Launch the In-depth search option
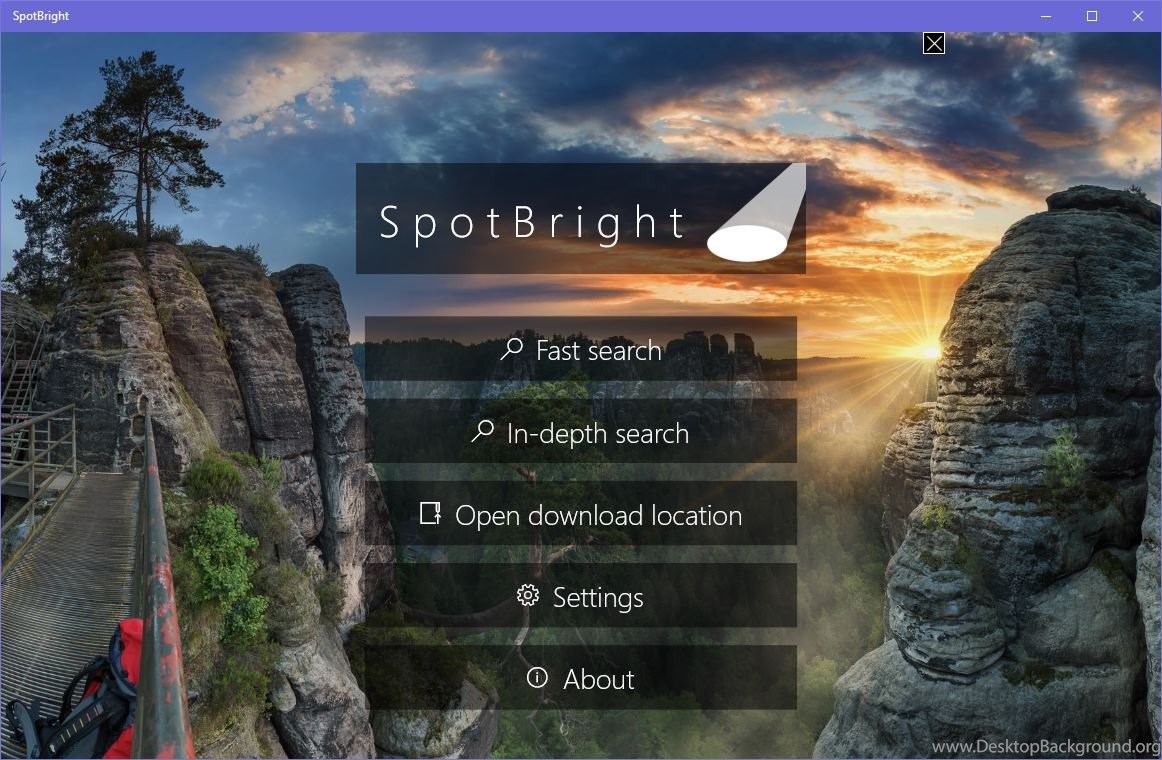Screen dimensions: 1162x760 point(581,431)
